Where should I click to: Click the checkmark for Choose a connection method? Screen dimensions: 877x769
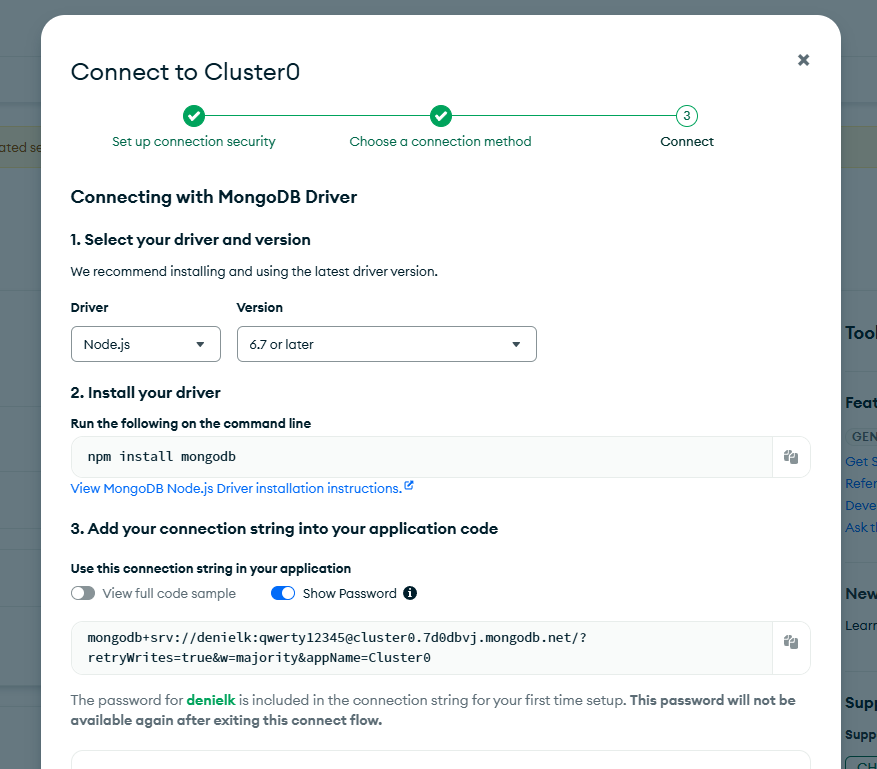(441, 116)
